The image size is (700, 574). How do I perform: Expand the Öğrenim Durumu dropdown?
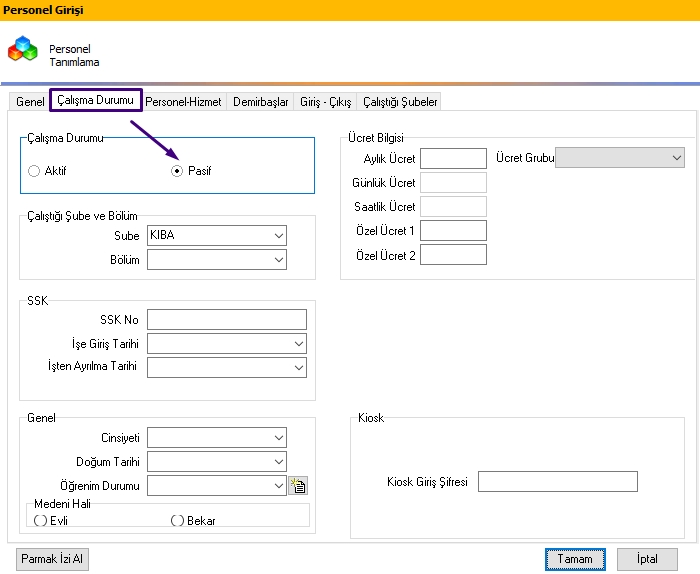[x=217, y=486]
